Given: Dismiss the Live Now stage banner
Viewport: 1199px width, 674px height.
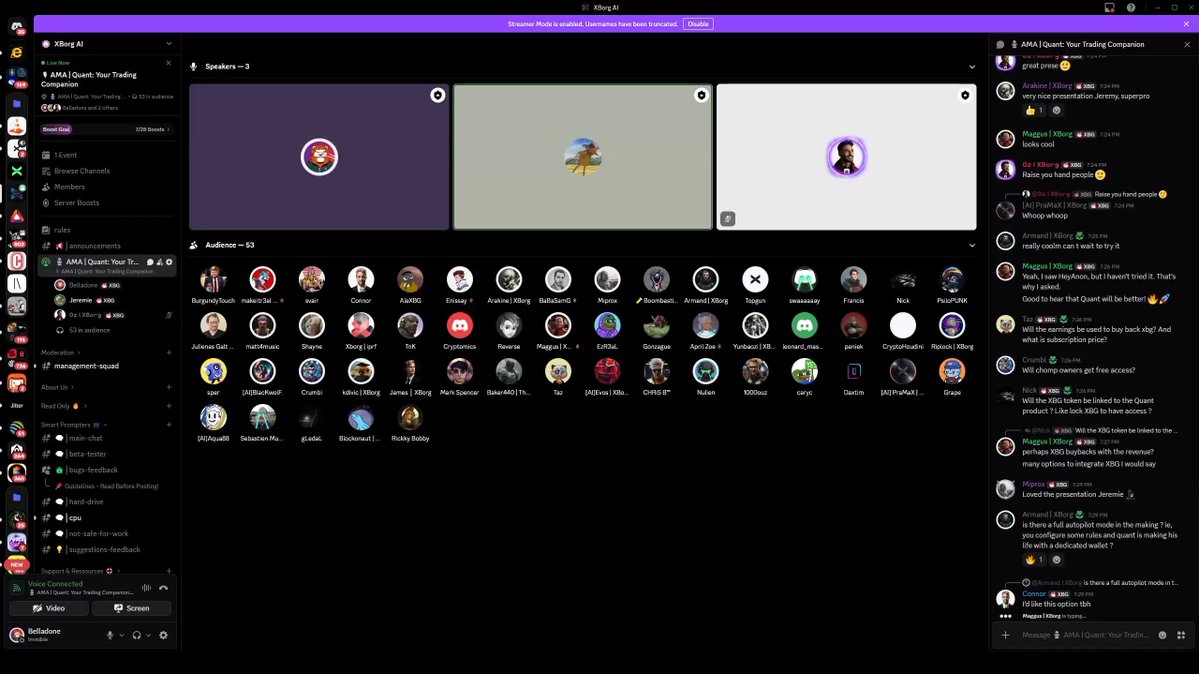Looking at the screenshot, I should point(169,63).
